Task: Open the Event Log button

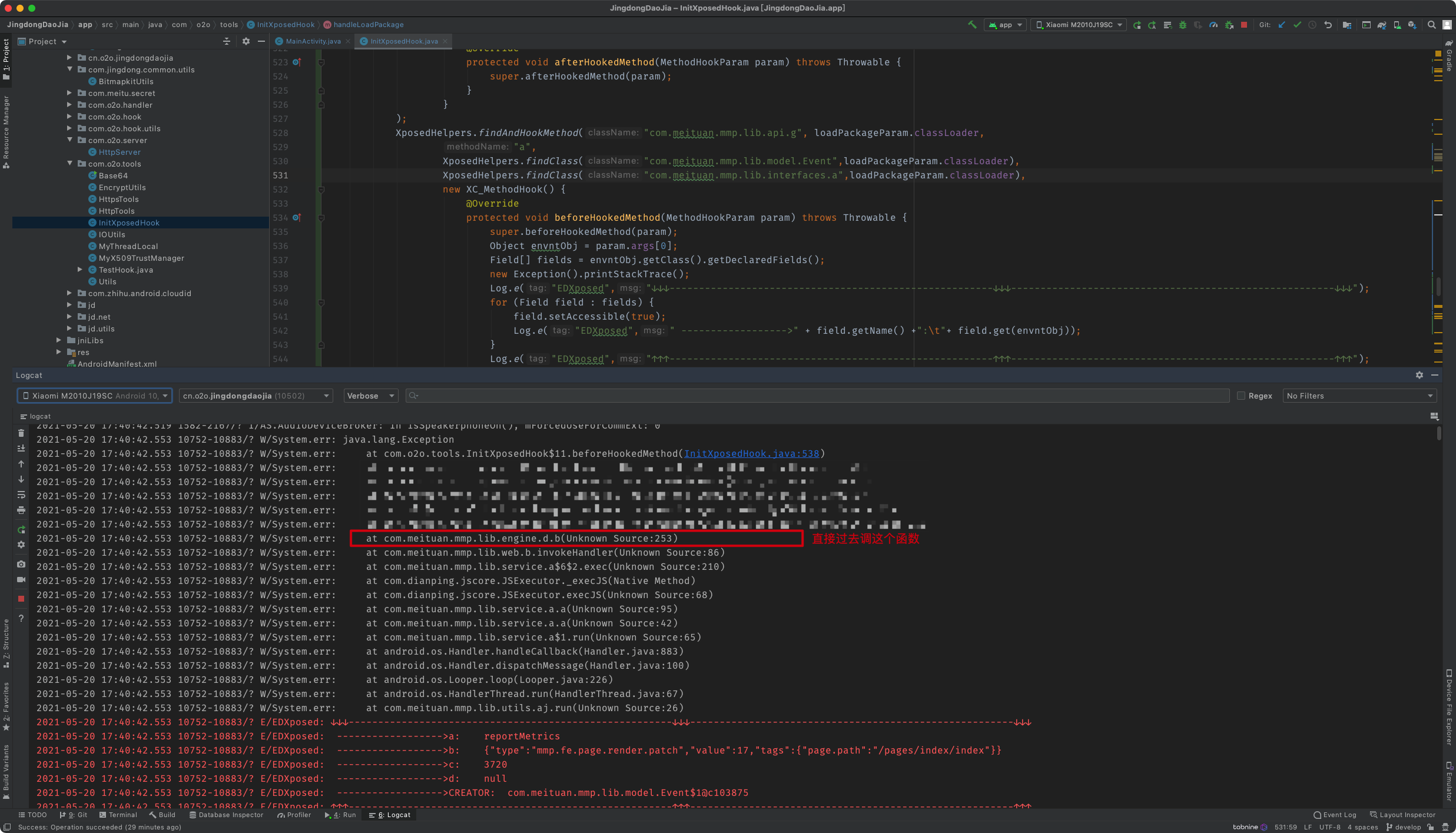Action: pos(1335,815)
